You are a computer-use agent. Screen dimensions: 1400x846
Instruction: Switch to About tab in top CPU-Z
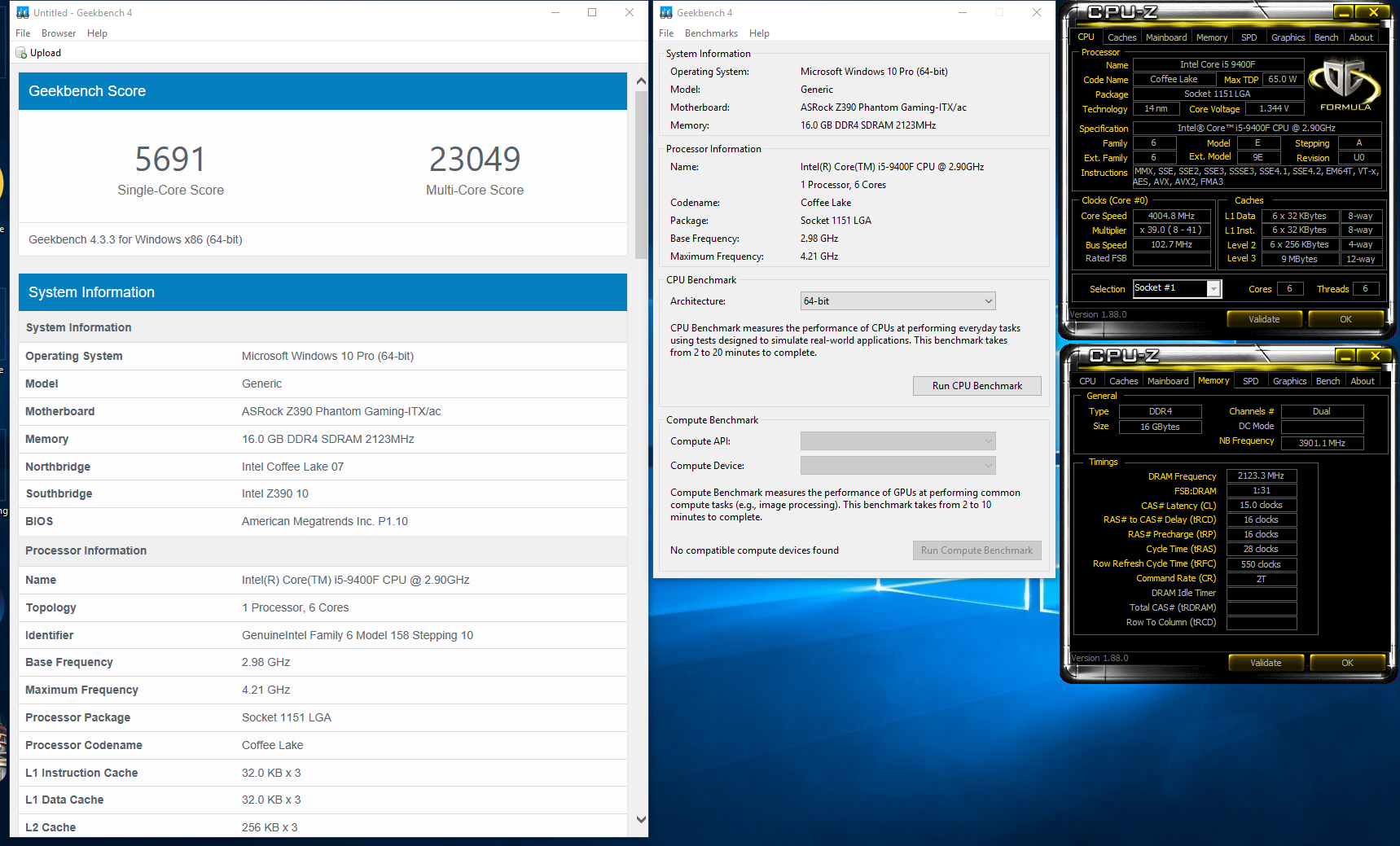pyautogui.click(x=1361, y=37)
